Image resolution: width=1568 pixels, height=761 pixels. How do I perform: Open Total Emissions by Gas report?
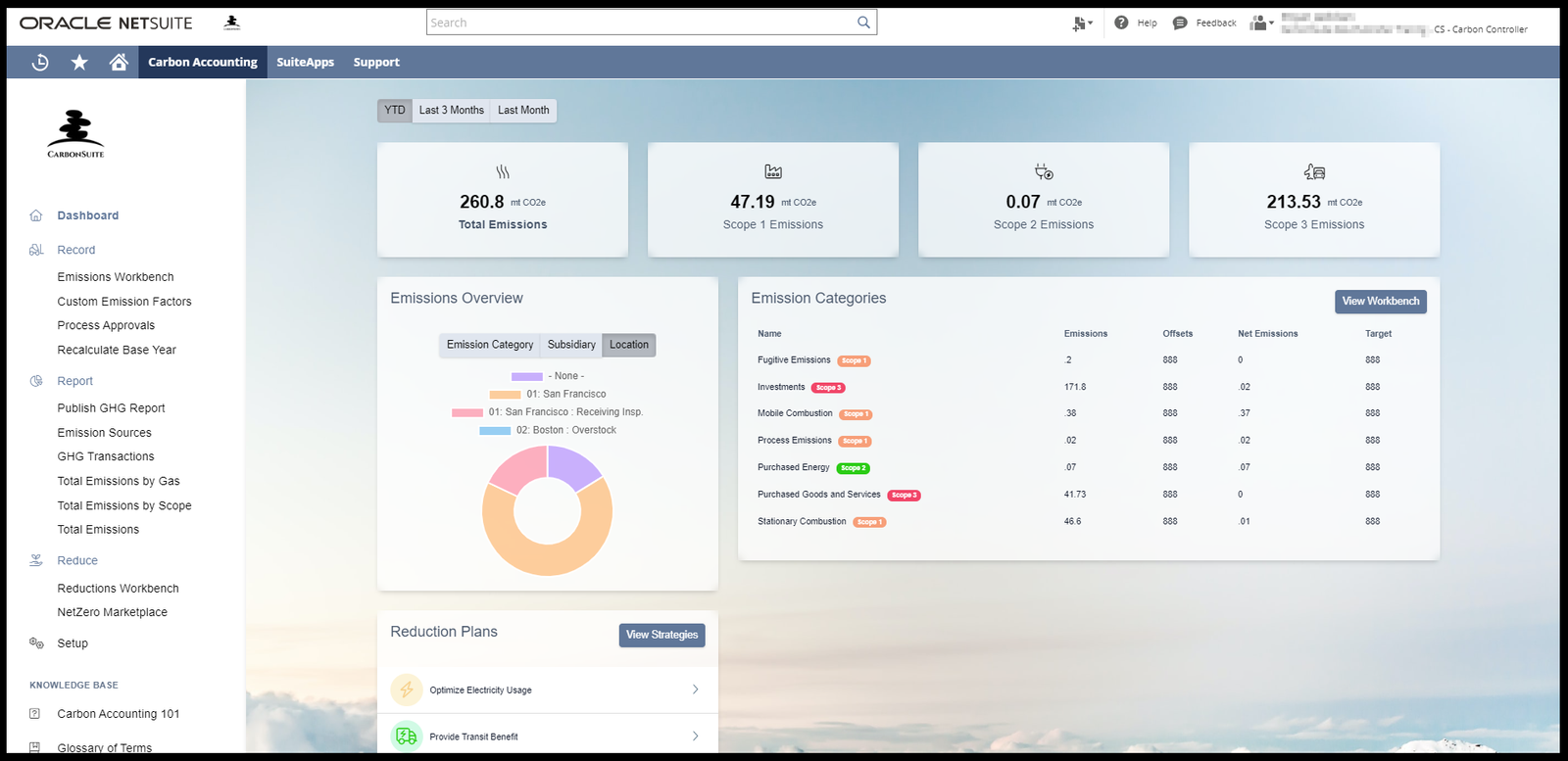tap(119, 481)
